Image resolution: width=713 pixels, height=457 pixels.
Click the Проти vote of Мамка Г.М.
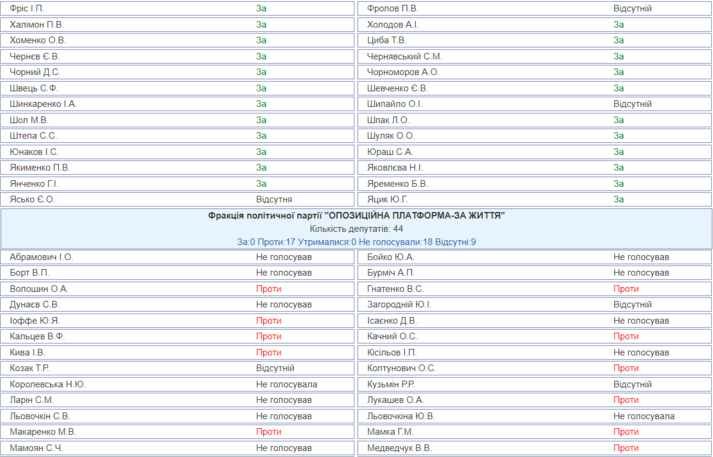(626, 432)
